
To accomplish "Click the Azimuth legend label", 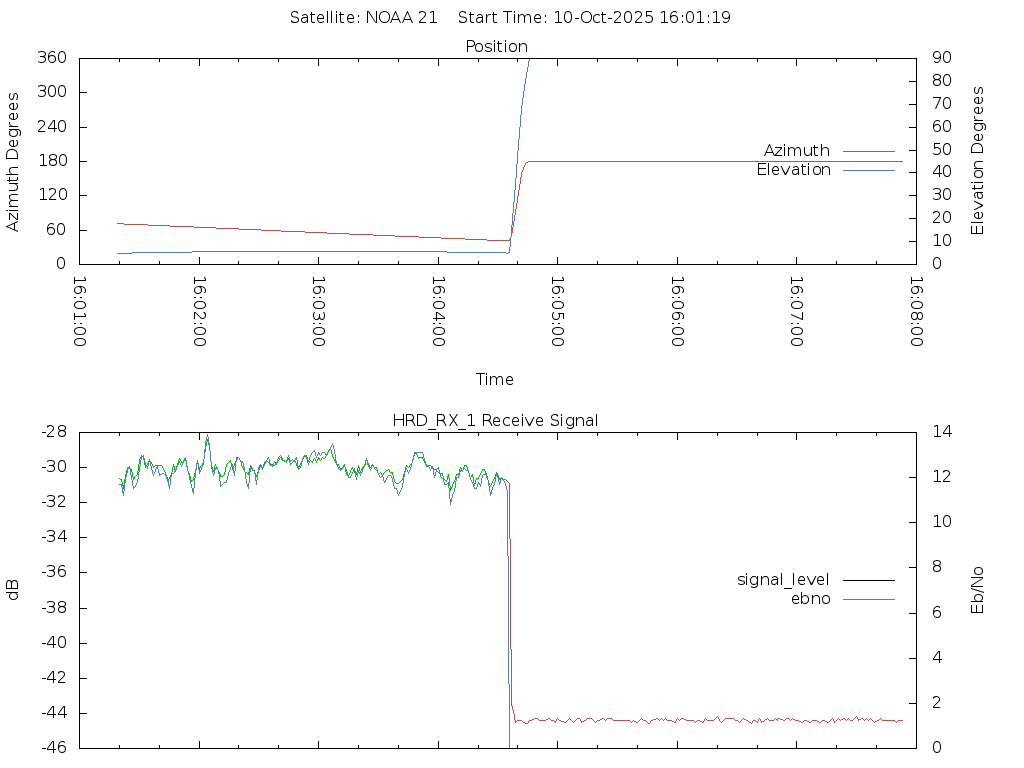I will point(796,151).
